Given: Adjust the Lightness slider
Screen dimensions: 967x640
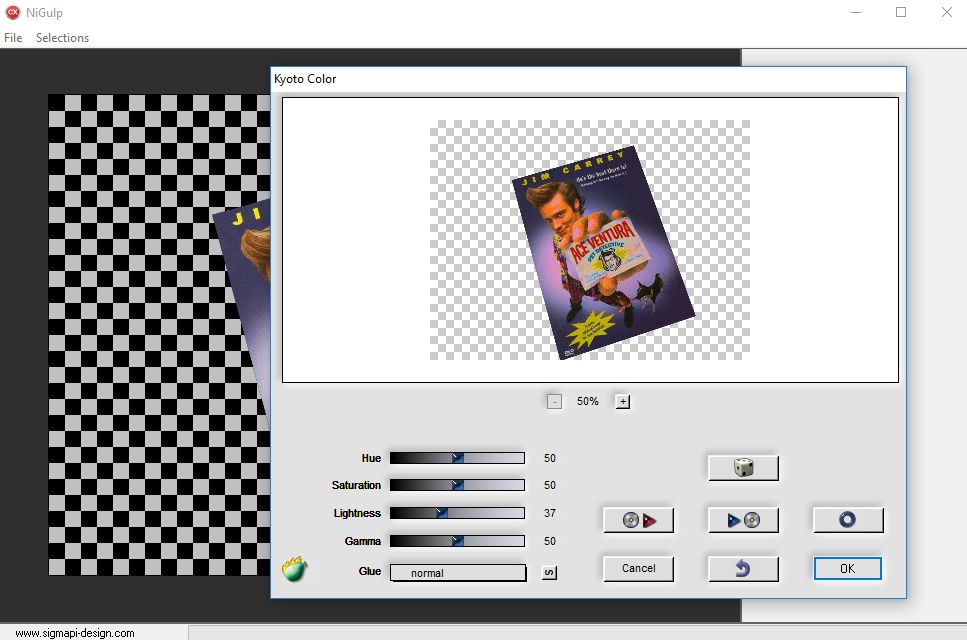Looking at the screenshot, I should pos(457,513).
